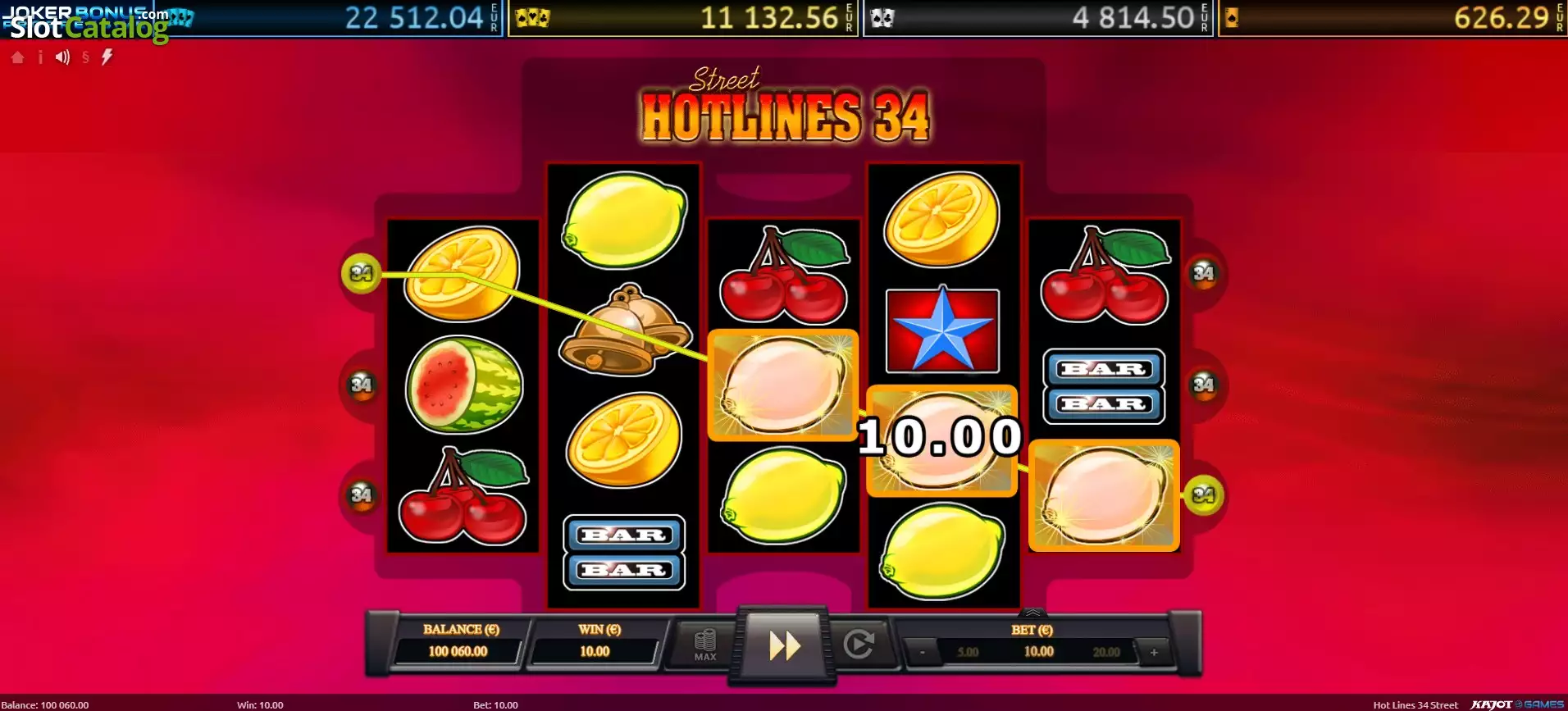Select the 5.00 bet value

click(x=968, y=652)
